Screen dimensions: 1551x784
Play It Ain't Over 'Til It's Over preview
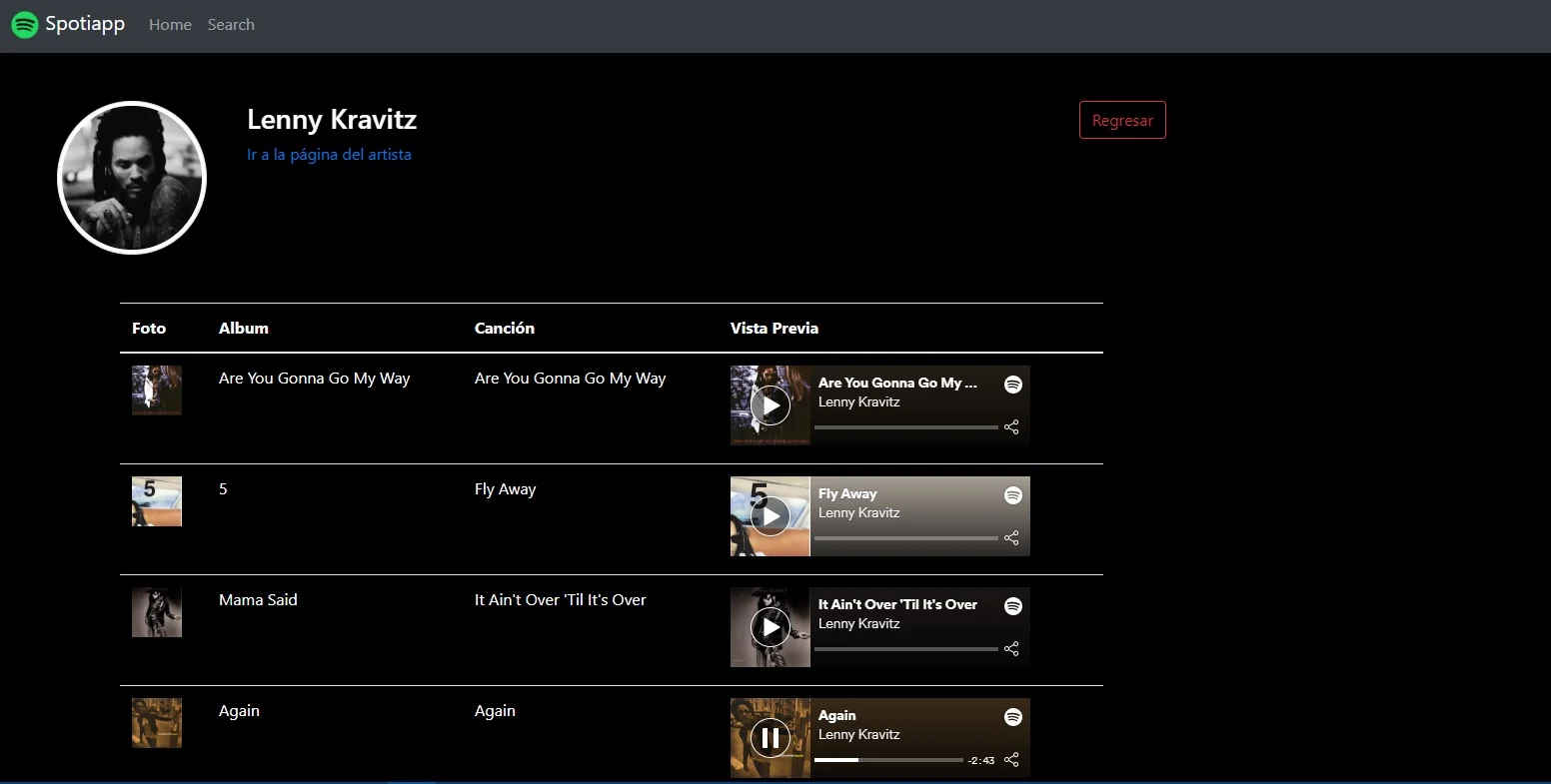770,627
